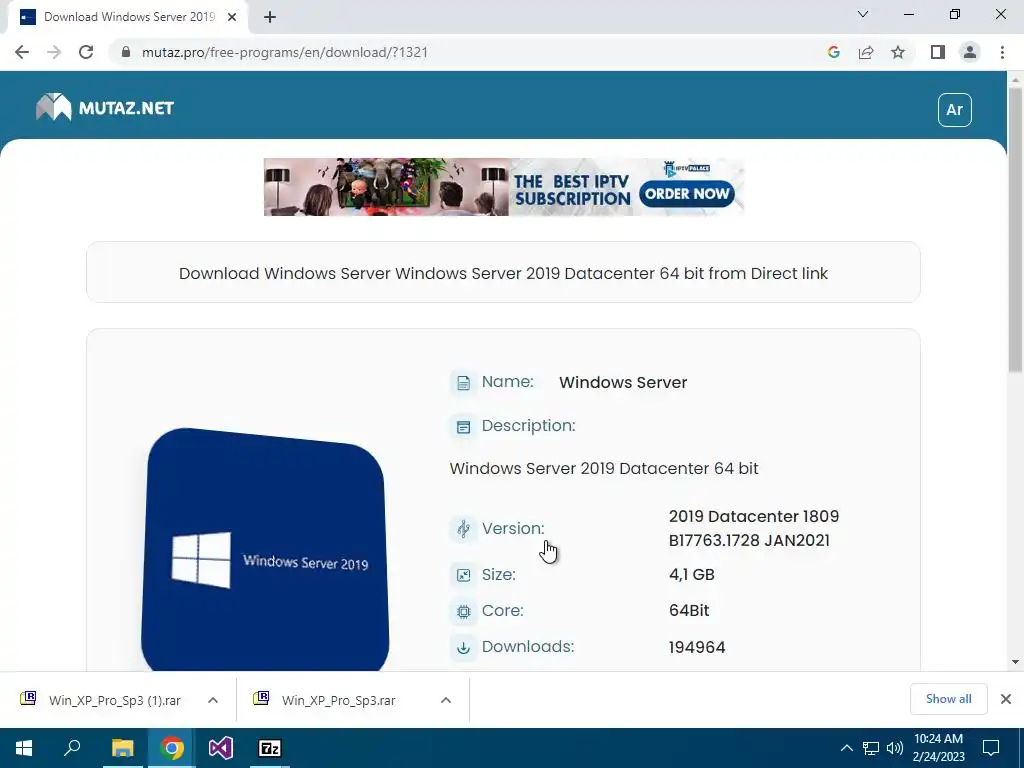Click Chrome icon on taskbar
This screenshot has width=1024, height=768.
[x=172, y=748]
